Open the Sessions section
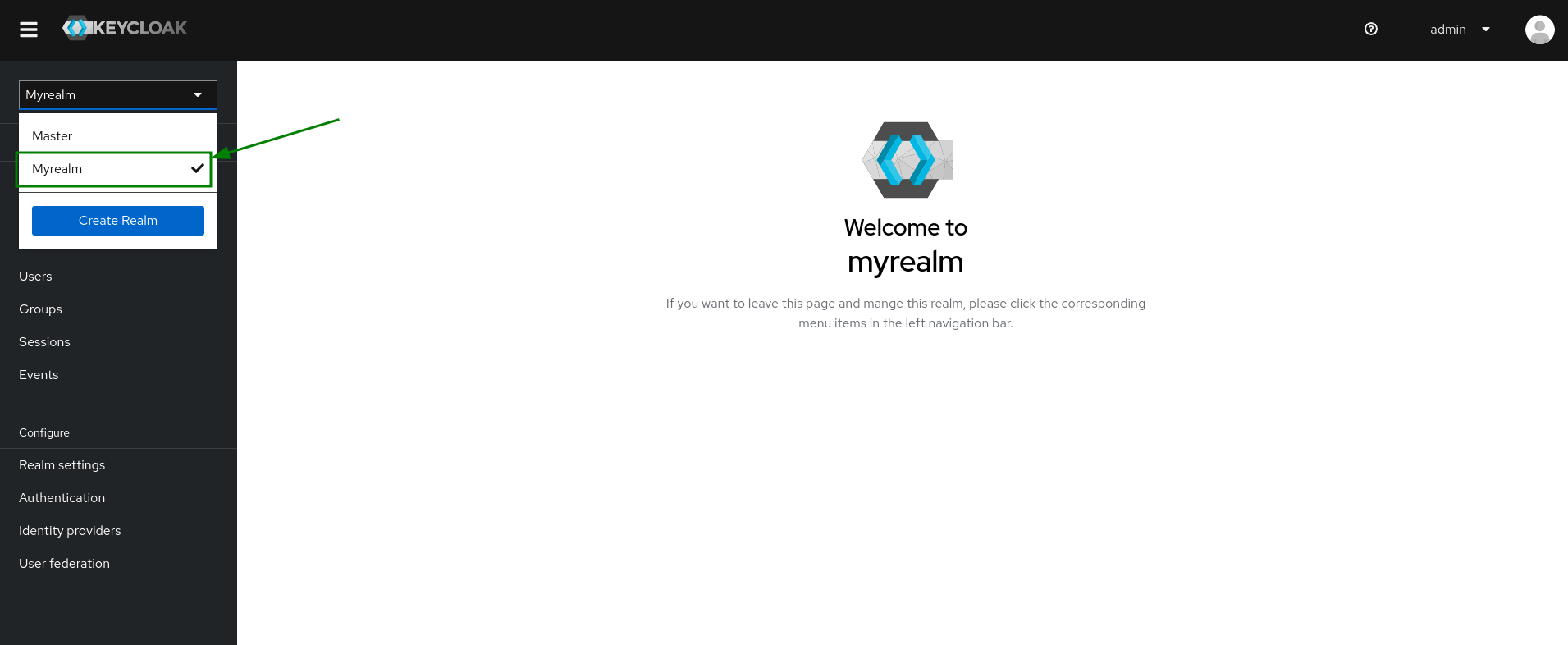 tap(44, 342)
